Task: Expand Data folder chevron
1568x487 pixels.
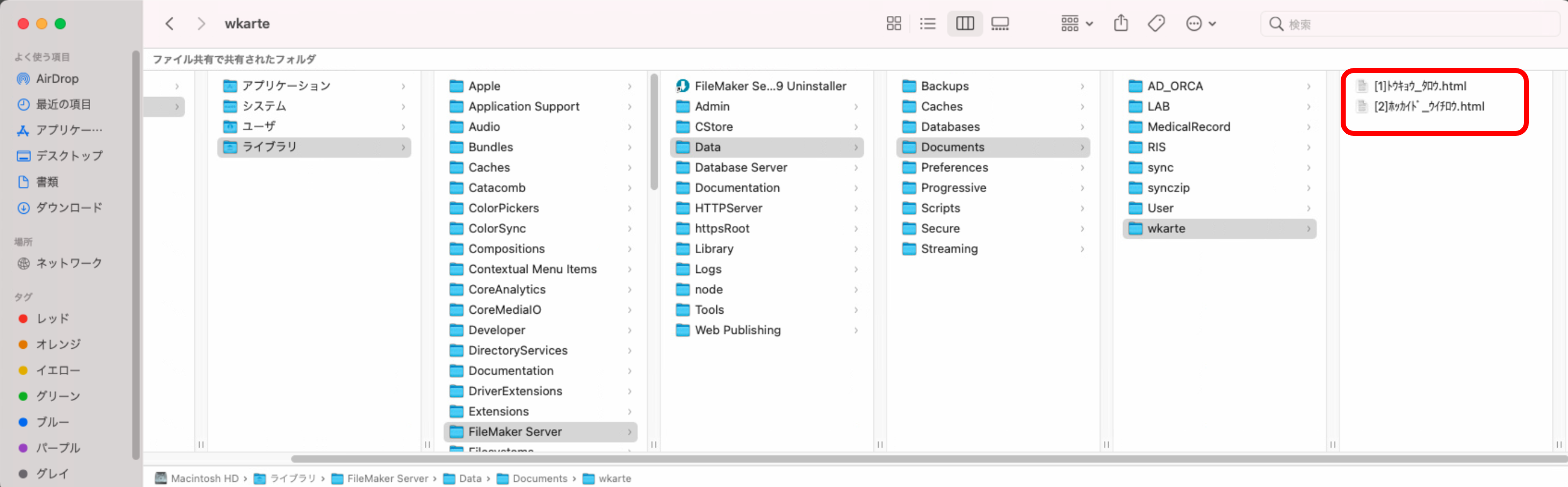Action: 856,147
